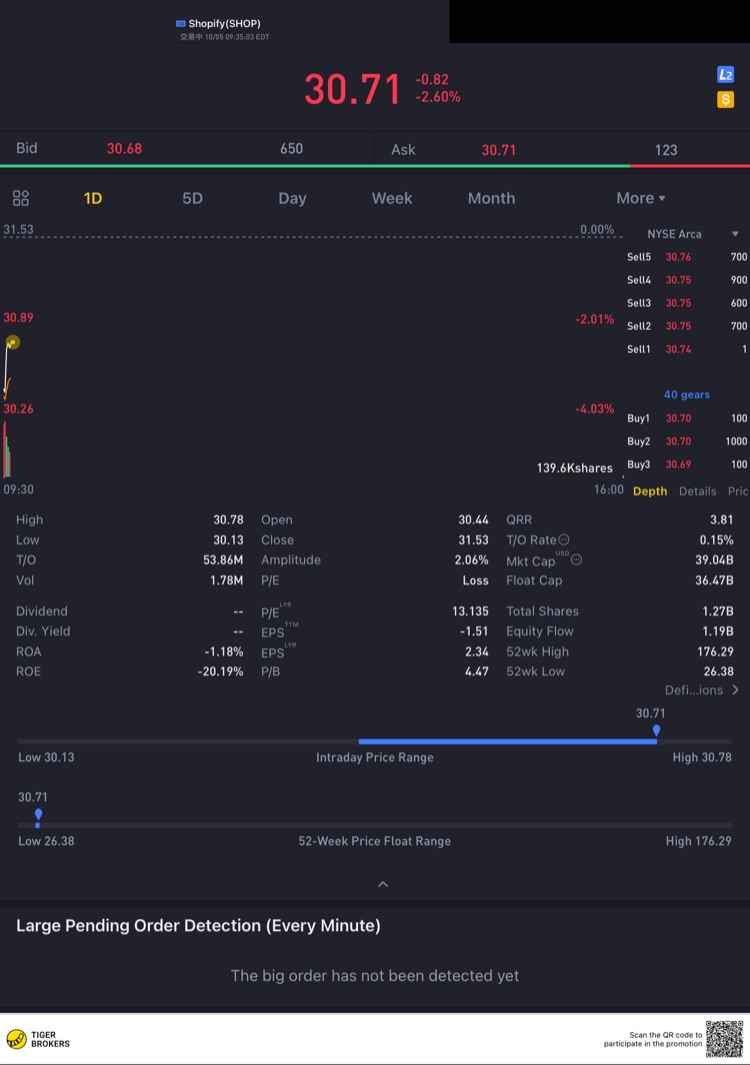Screen dimensions: 750x1065
Task: Click the -2.60% change value
Action: pyautogui.click(x=438, y=97)
